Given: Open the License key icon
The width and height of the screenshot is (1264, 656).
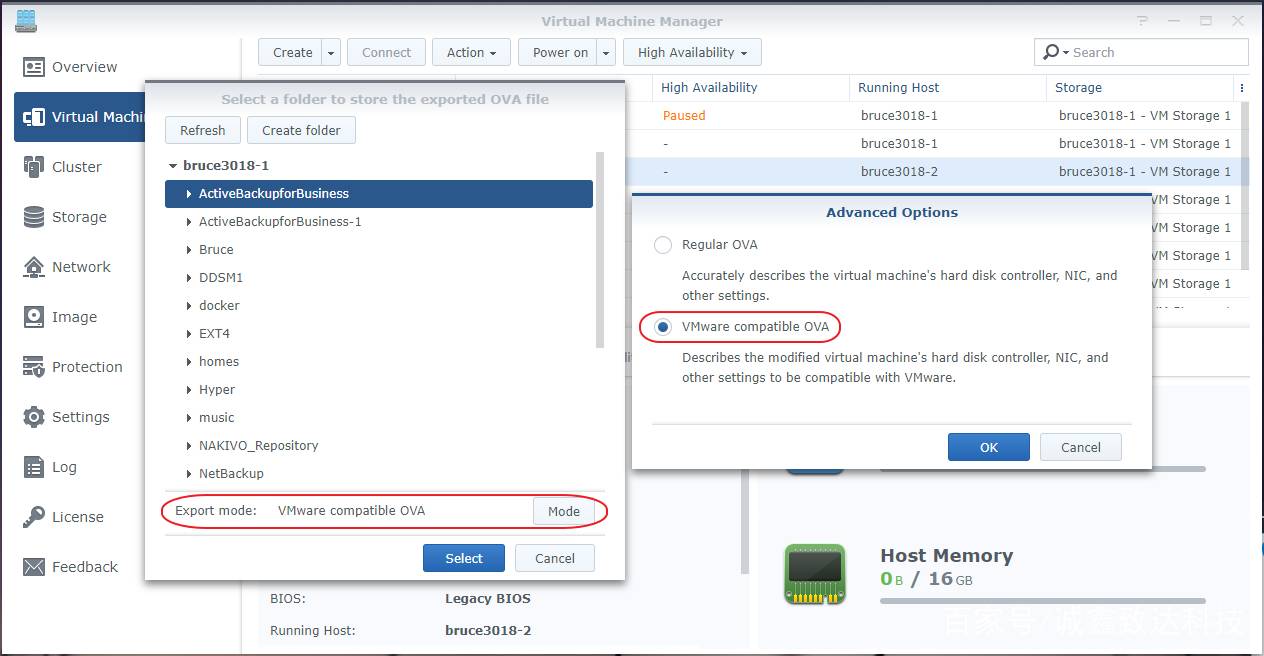Looking at the screenshot, I should 34,517.
